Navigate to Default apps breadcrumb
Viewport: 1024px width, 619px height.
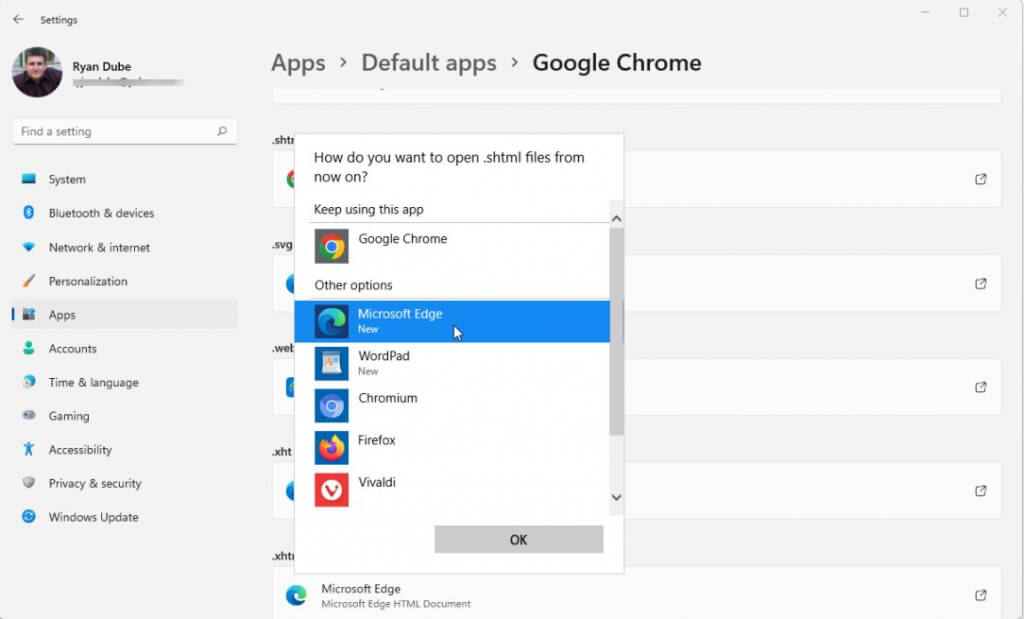pyautogui.click(x=428, y=63)
